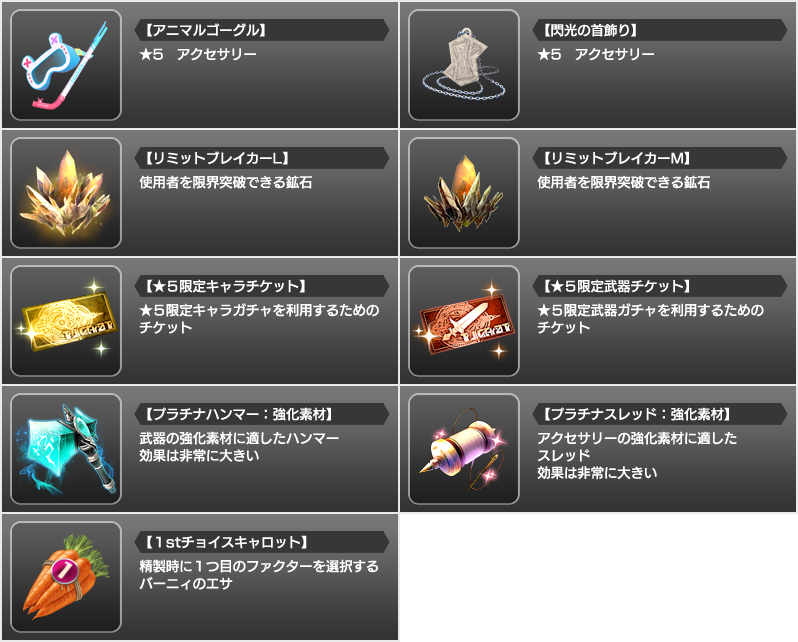The height and width of the screenshot is (642, 798).
Task: Click the Animal Goggles accessory icon
Action: pyautogui.click(x=66, y=65)
